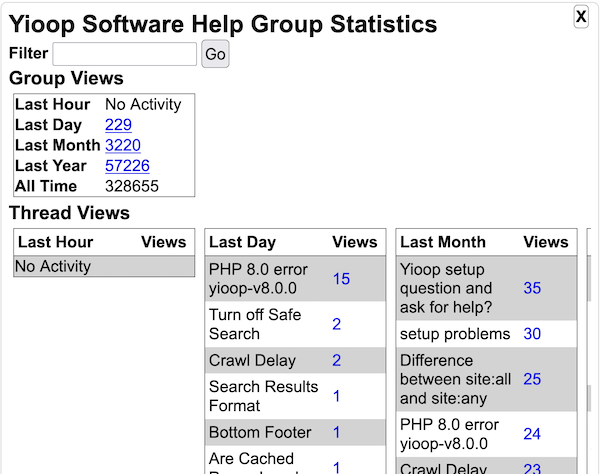
Task: Click the 'Thread Views' section heading
Action: point(69,213)
